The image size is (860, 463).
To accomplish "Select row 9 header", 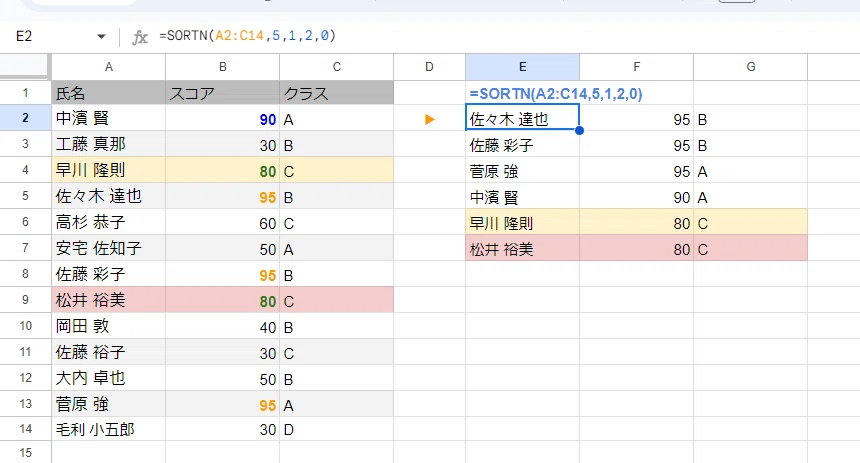I will [25, 300].
